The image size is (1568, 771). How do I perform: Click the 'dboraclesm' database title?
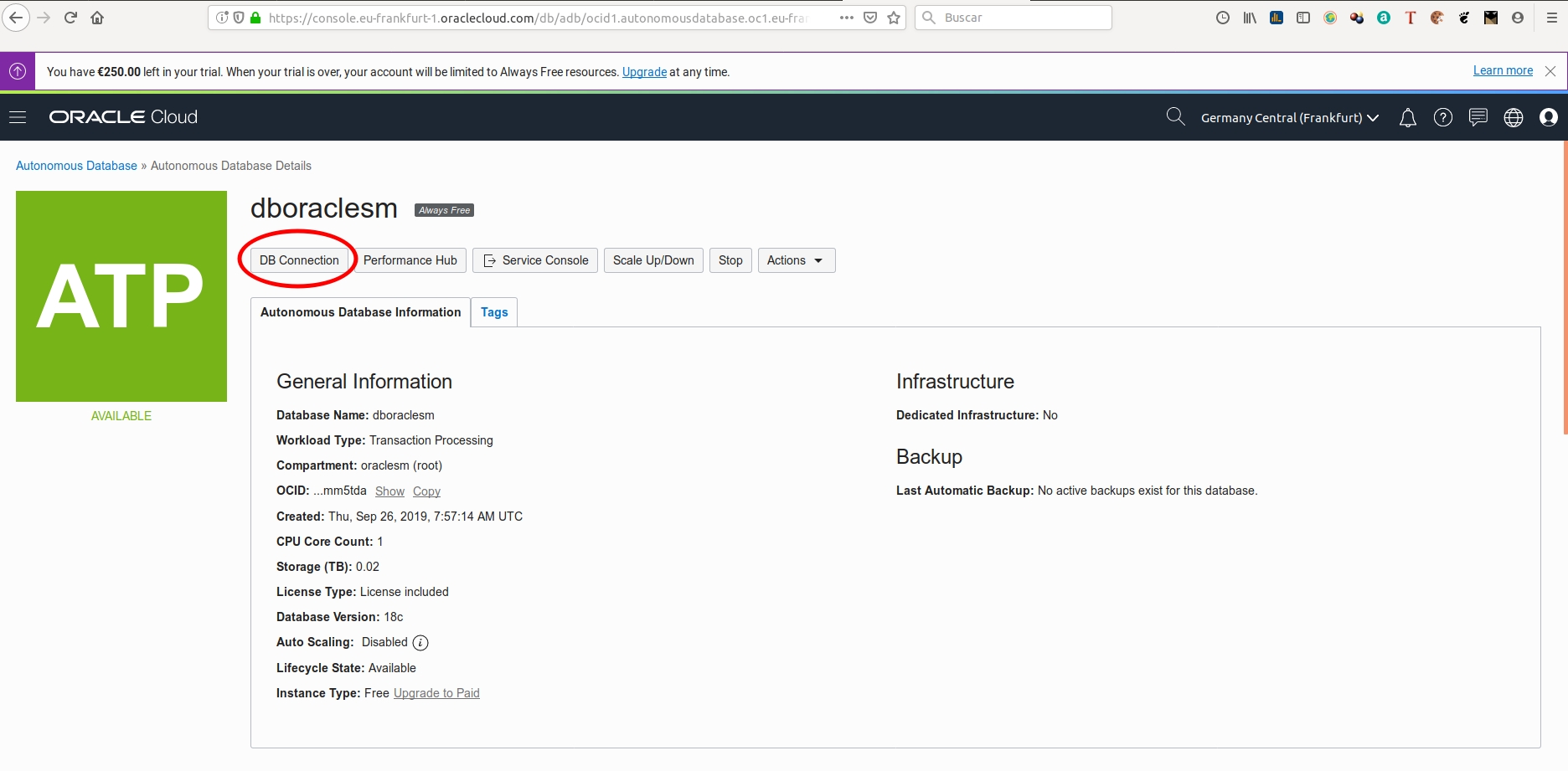point(324,208)
